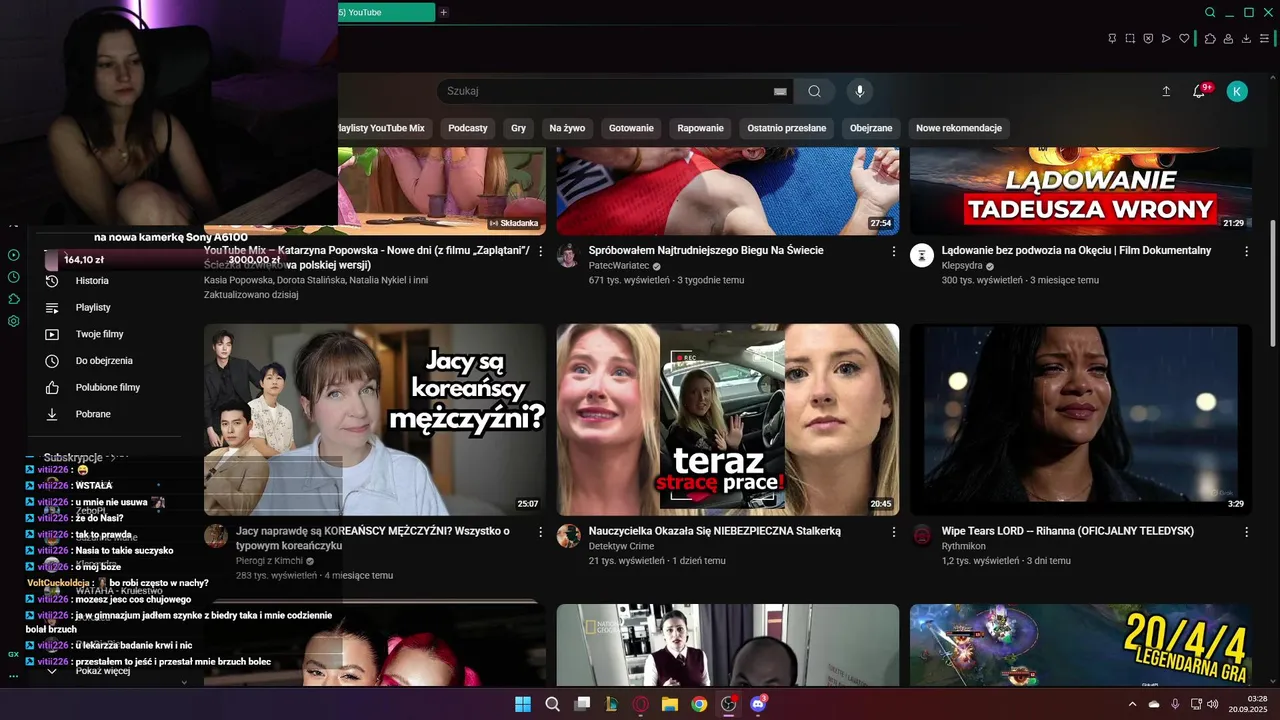
Task: Open the browser profile account icon
Action: pyautogui.click(x=1228, y=39)
